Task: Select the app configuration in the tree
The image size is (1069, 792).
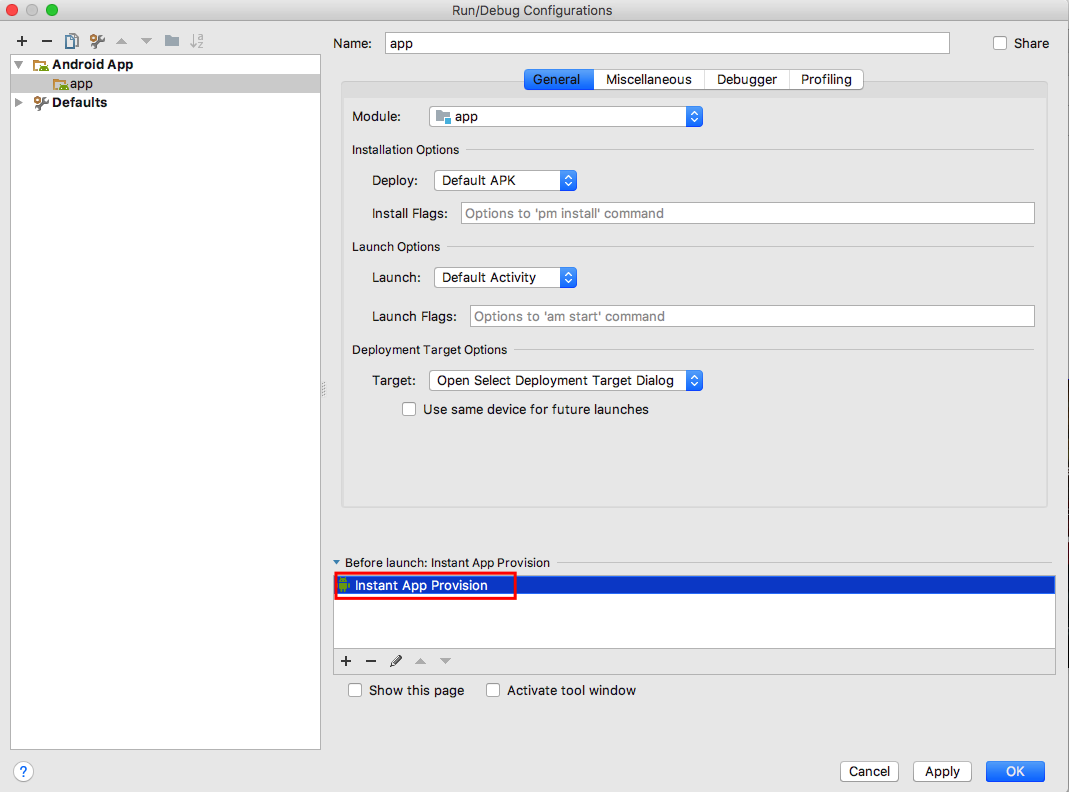Action: [166, 84]
